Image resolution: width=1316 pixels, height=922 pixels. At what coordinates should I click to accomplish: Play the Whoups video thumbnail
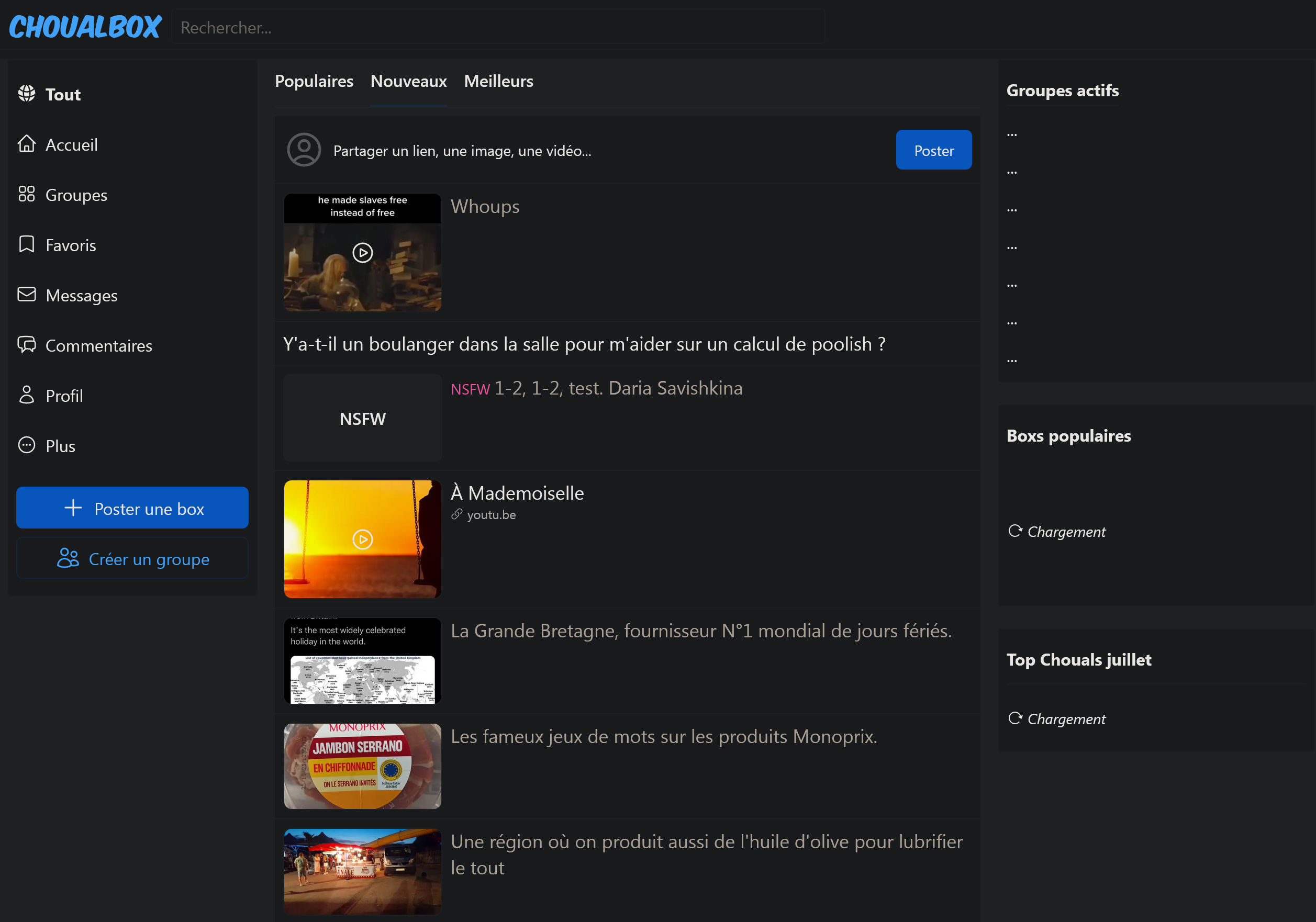(x=362, y=253)
